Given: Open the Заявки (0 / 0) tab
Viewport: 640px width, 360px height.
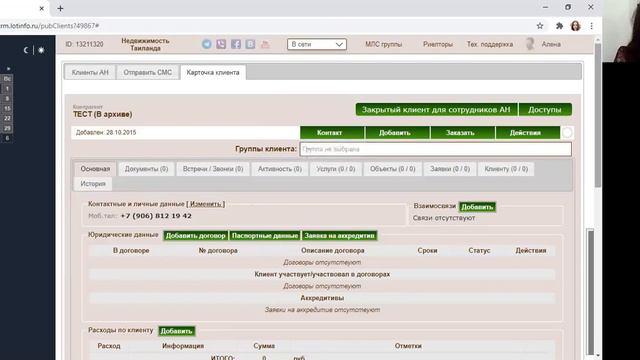Looking at the screenshot, I should coord(450,169).
